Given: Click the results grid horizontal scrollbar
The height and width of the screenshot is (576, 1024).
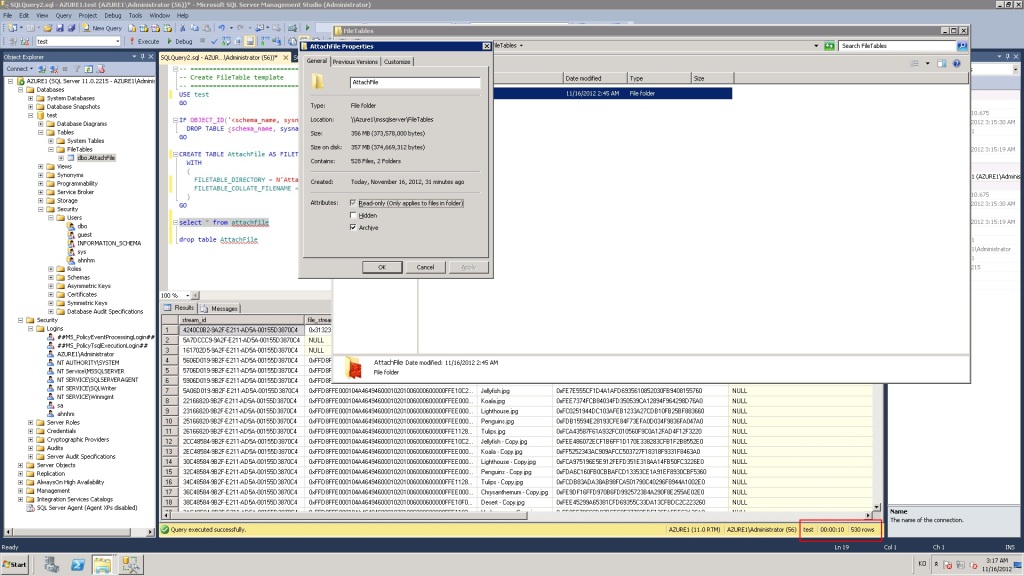Looking at the screenshot, I should [x=516, y=515].
